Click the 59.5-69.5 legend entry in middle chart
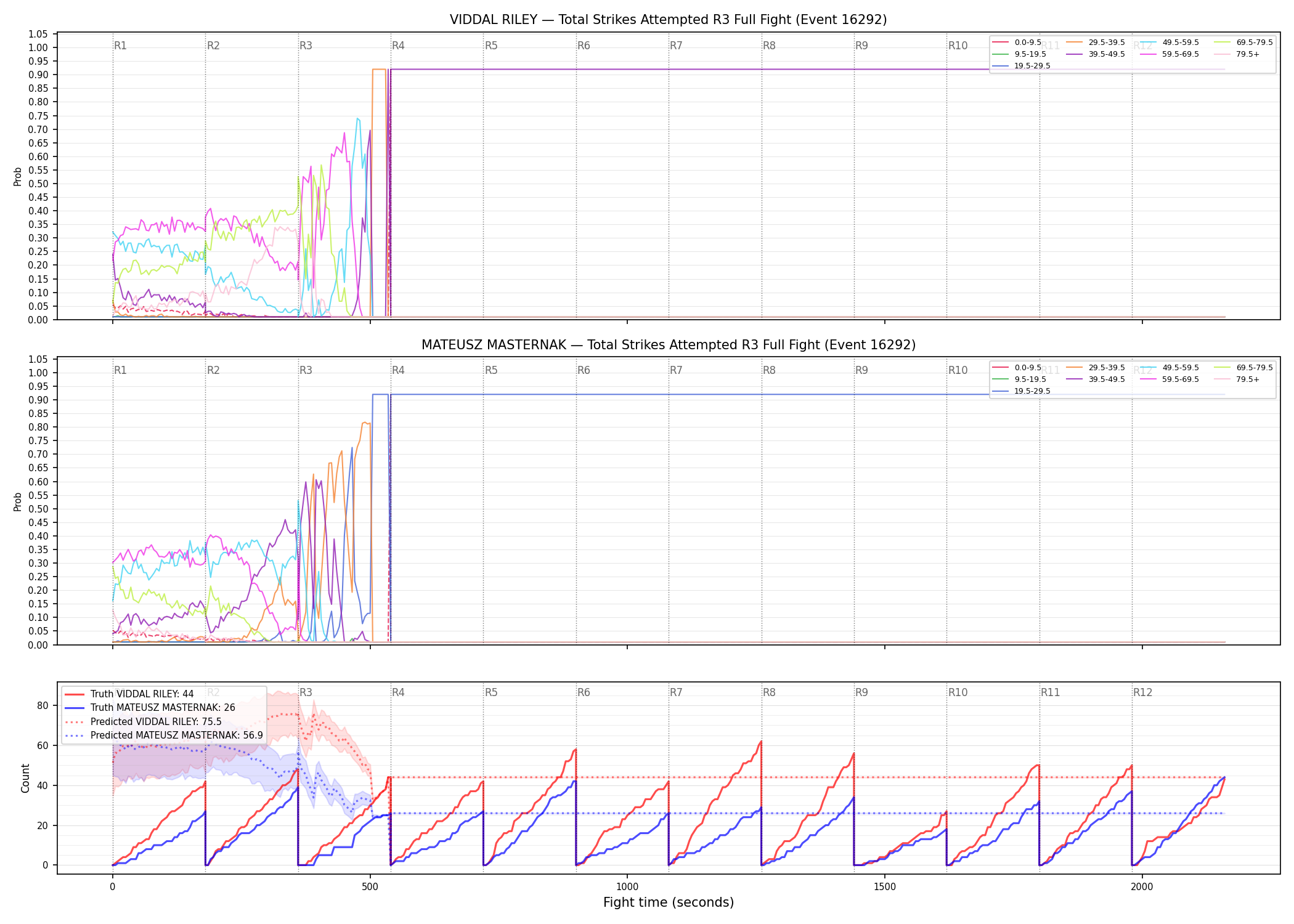The image size is (1294, 924). pos(1170,379)
